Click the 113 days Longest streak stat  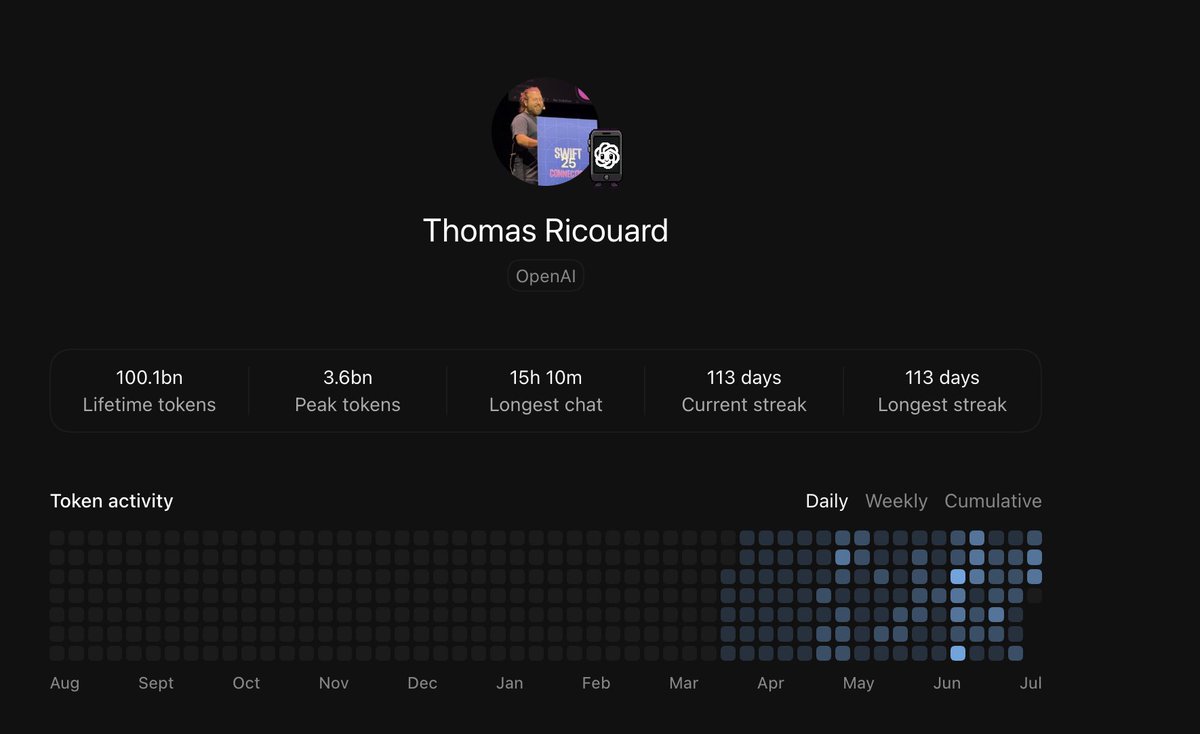click(x=942, y=391)
